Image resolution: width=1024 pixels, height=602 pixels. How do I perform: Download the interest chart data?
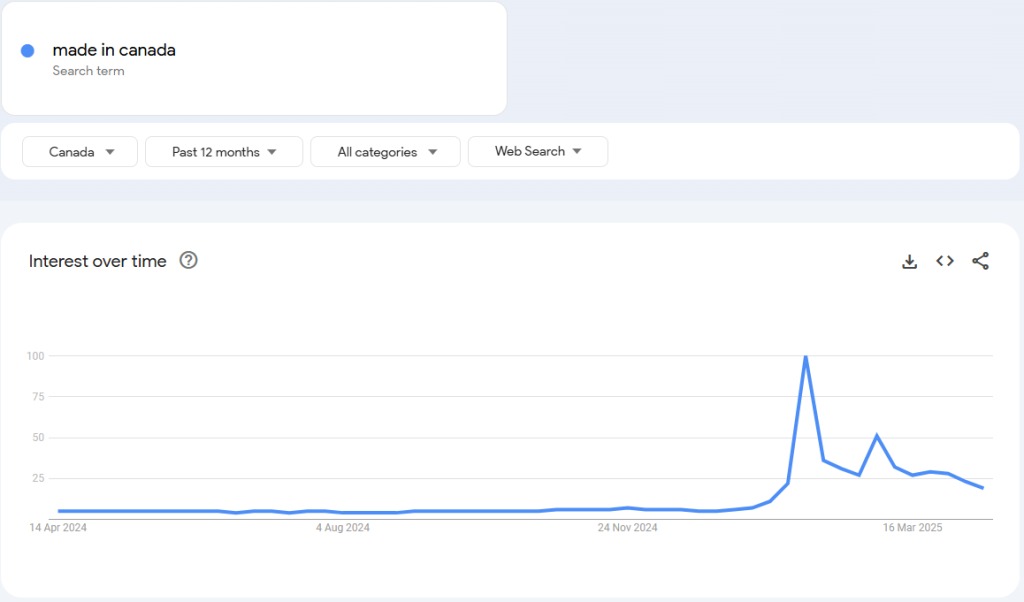pos(909,261)
